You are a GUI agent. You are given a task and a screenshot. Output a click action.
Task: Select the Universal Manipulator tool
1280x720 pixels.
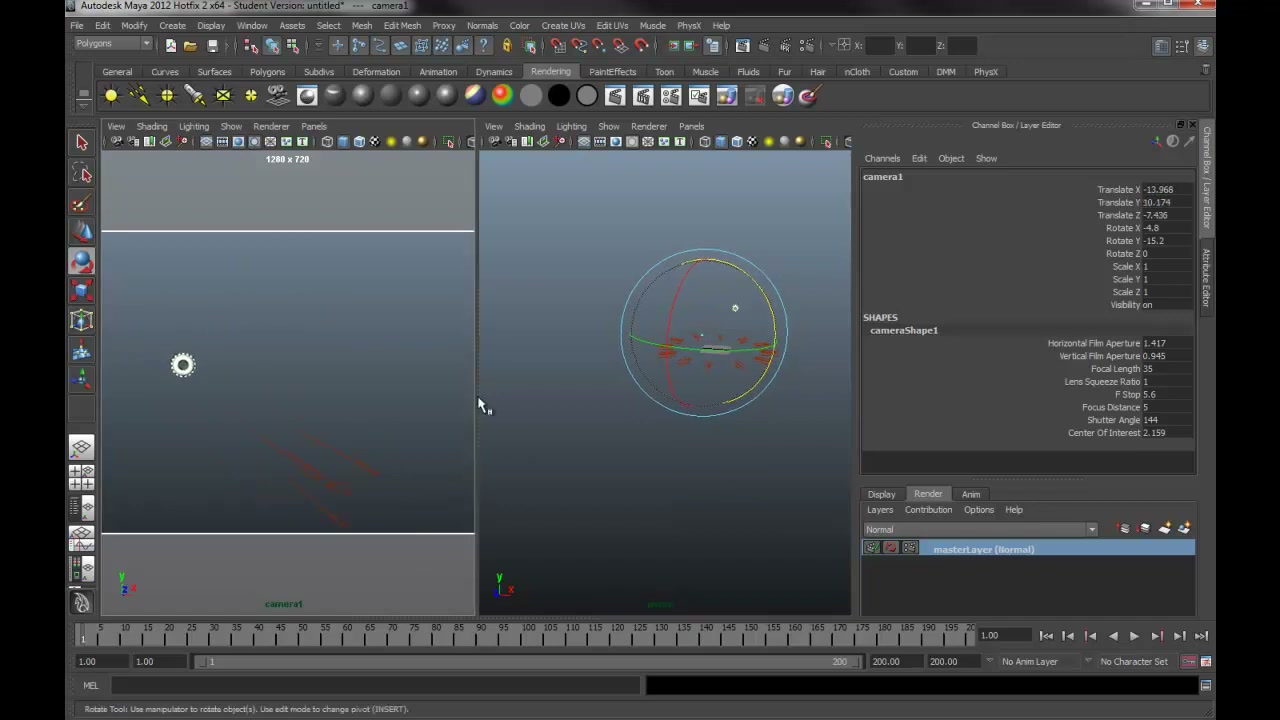82,320
